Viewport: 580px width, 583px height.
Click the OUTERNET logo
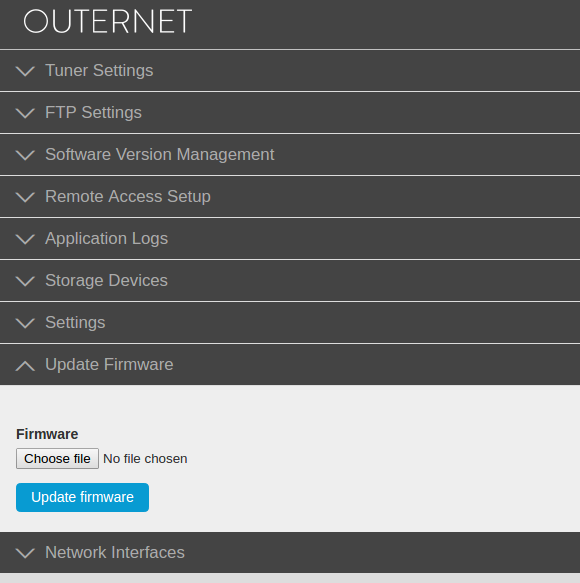(x=107, y=21)
